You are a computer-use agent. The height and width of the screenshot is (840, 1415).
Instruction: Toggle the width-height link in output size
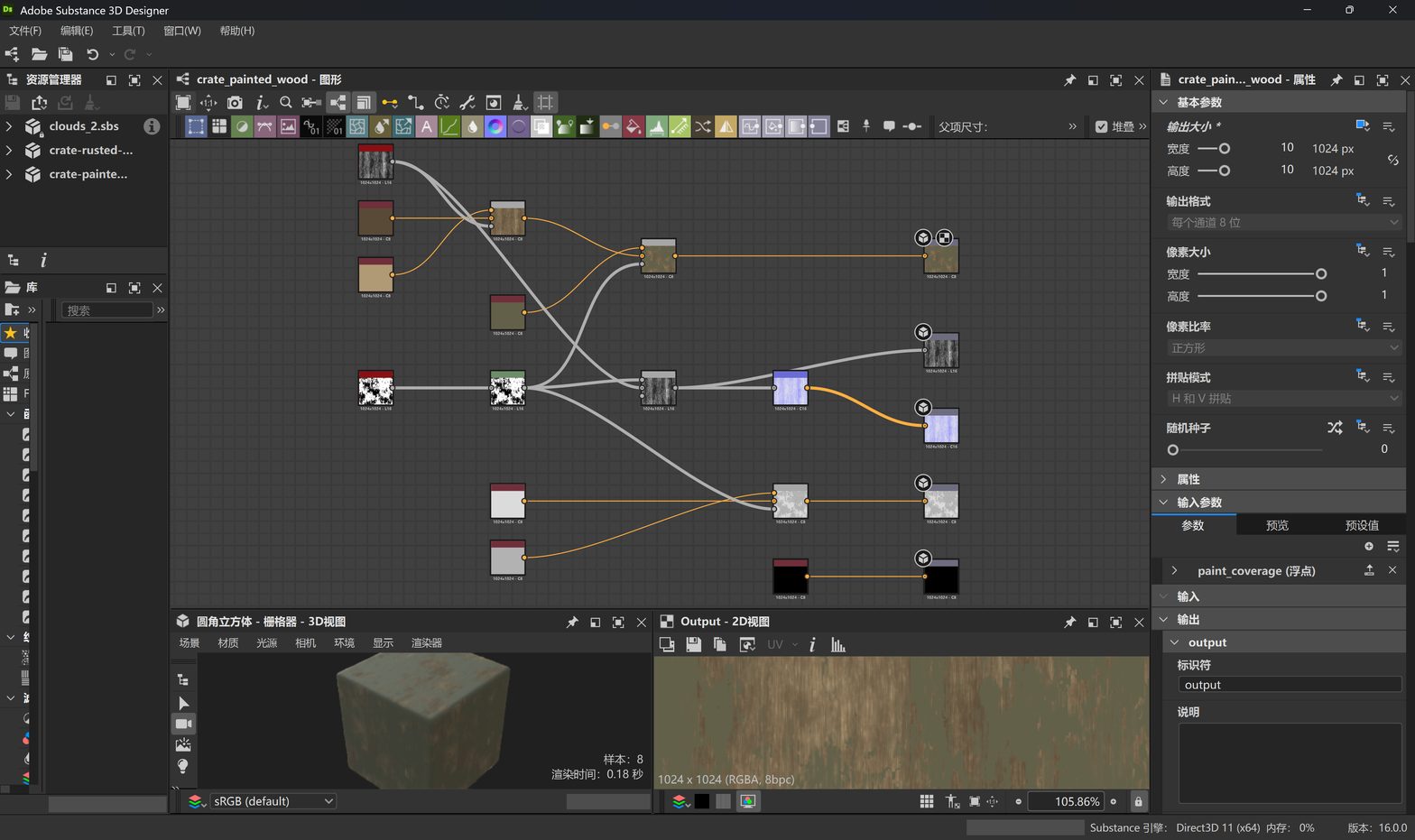[1392, 160]
